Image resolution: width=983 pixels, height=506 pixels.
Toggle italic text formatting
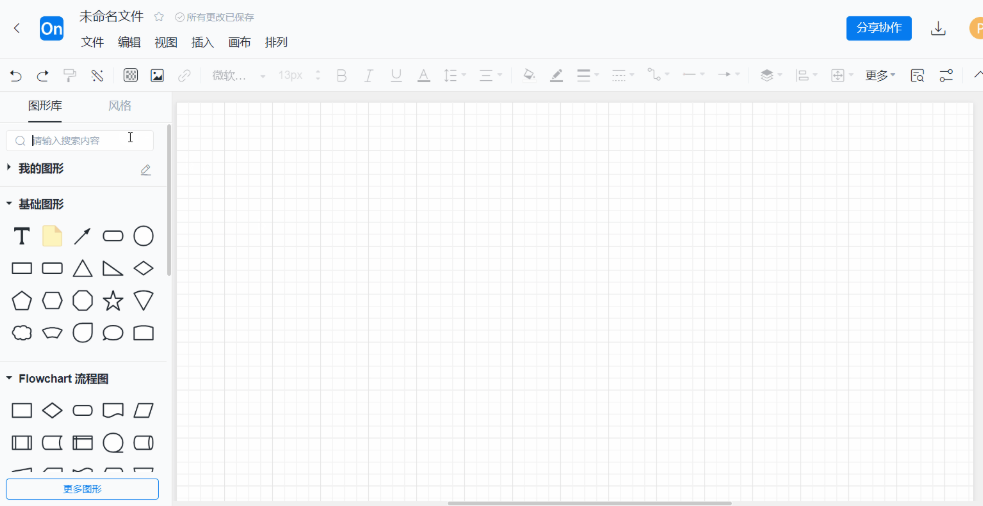coord(369,76)
